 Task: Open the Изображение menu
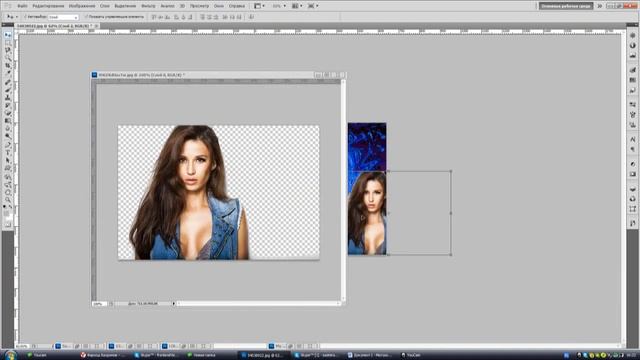[x=82, y=6]
